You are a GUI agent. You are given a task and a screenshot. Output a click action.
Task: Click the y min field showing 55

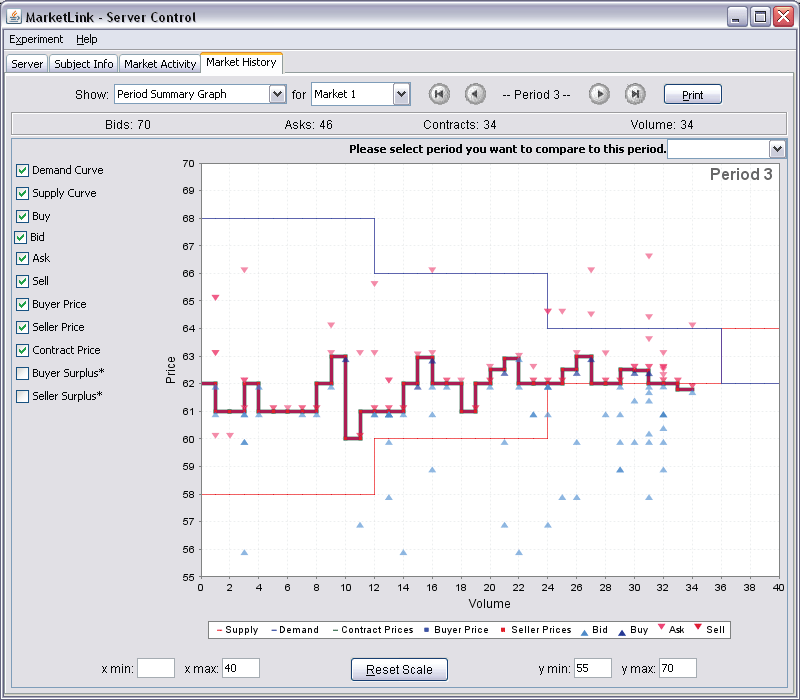click(x=593, y=668)
